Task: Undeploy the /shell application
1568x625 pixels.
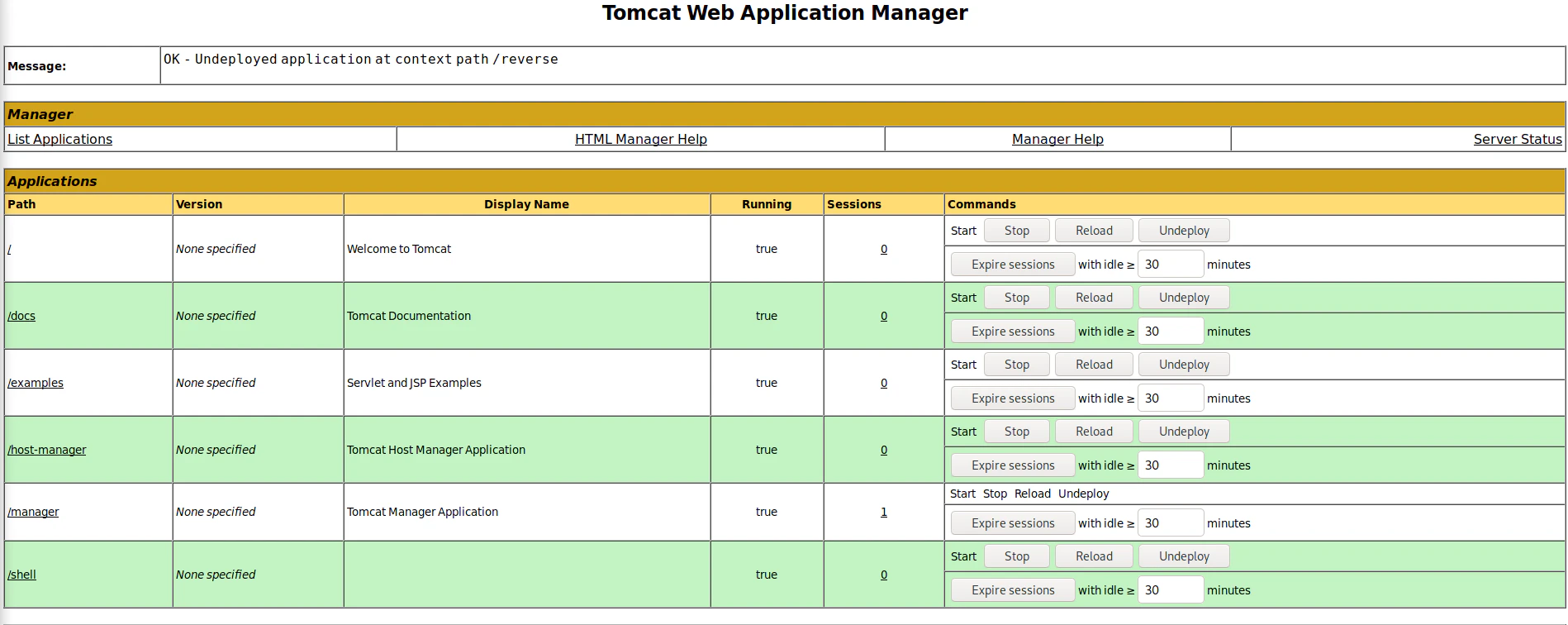Action: (1184, 556)
